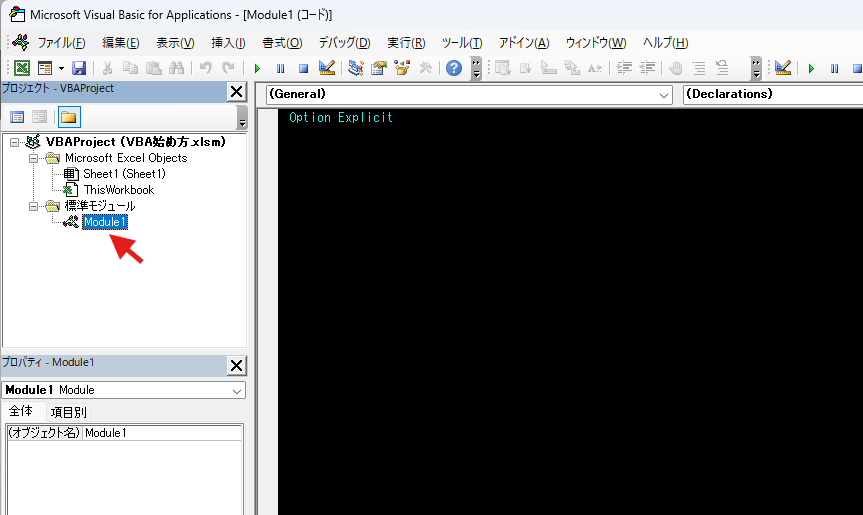Toggle Folders icon in project pane

click(69, 117)
